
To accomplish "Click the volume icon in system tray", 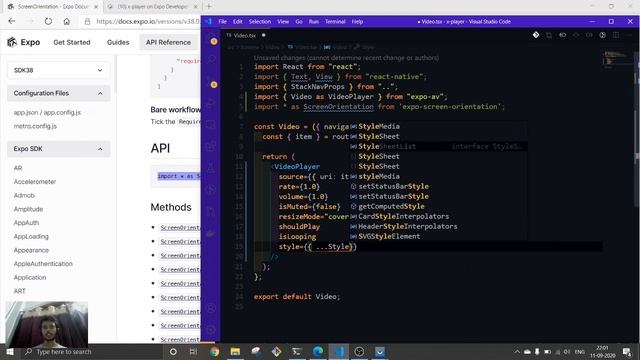I will (x=567, y=351).
